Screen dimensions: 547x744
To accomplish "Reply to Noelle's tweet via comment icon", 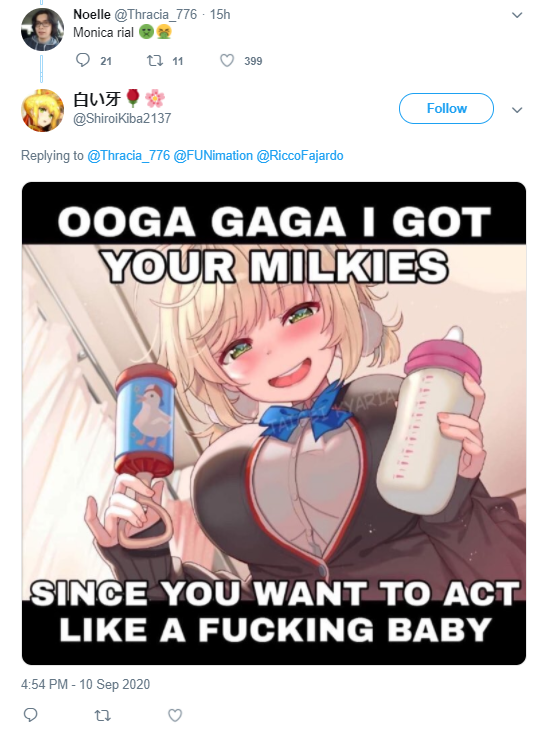I will pos(83,60).
